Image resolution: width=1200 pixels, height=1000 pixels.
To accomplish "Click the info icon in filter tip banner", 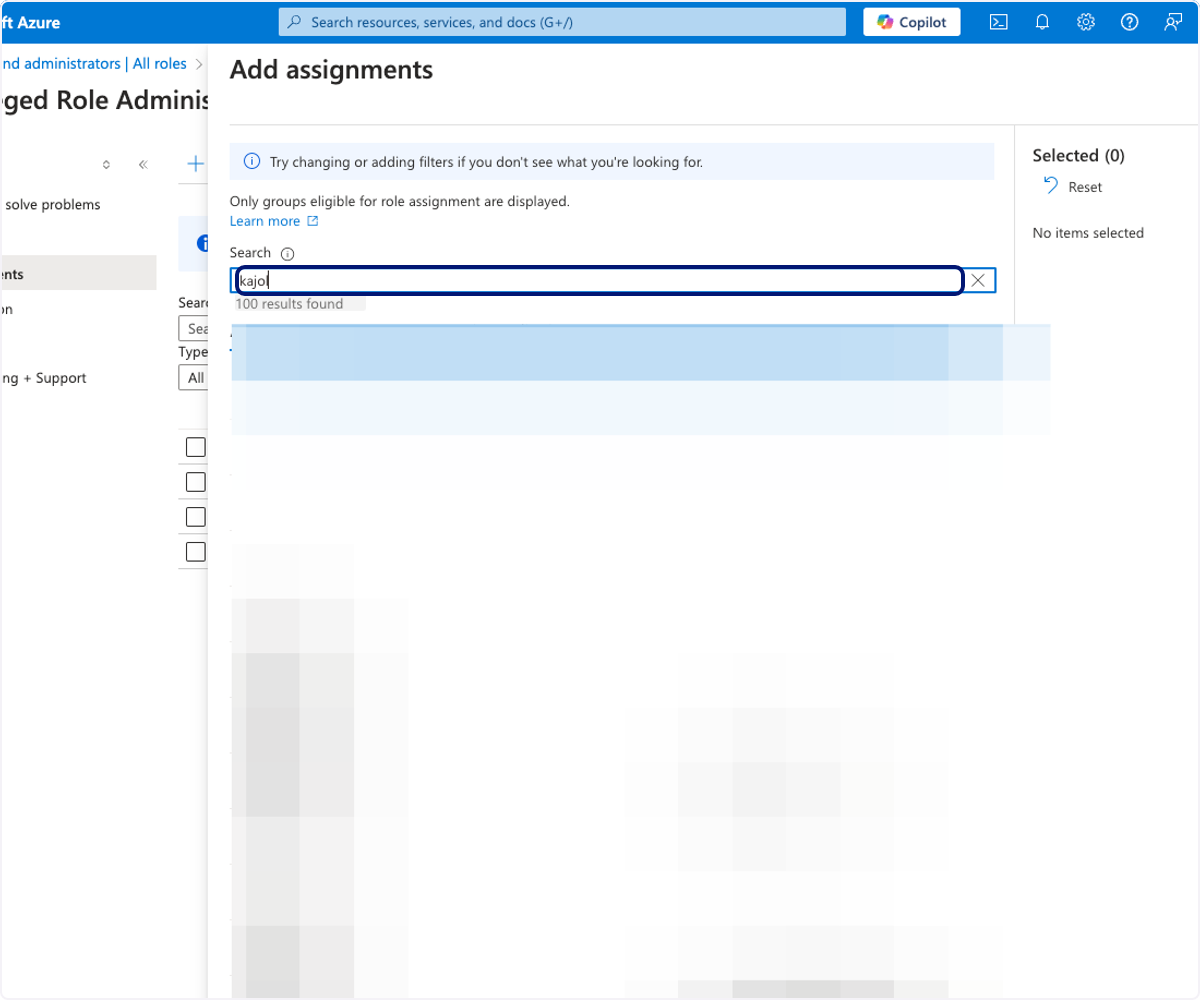I will (x=252, y=161).
